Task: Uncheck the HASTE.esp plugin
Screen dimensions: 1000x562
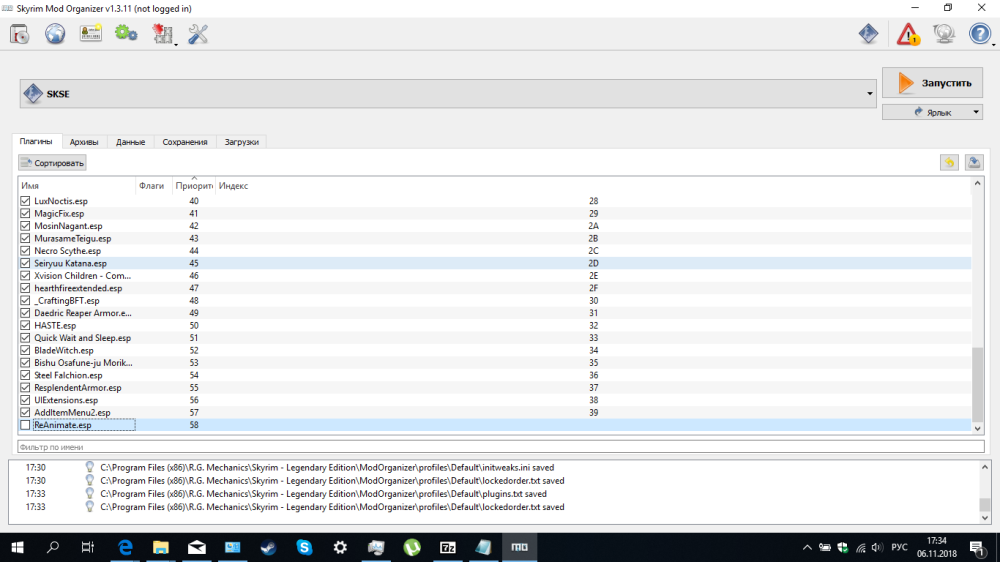Action: coord(25,325)
